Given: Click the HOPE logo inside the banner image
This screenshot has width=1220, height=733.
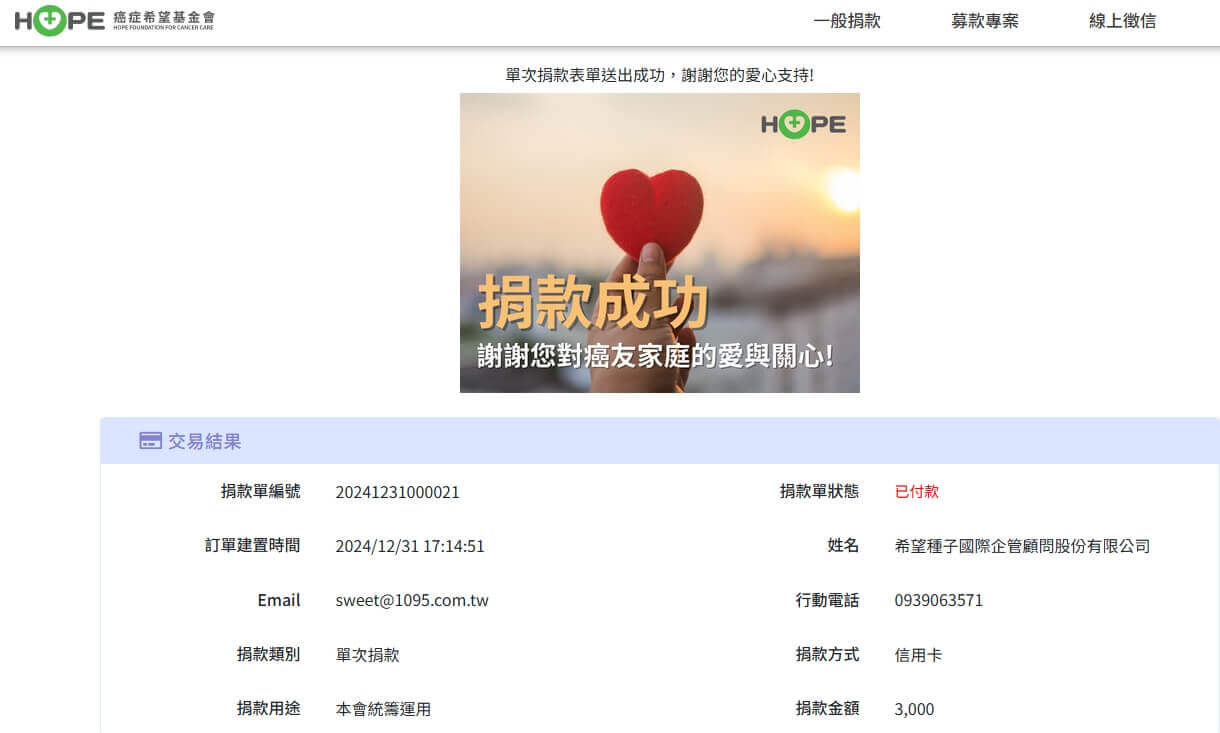Looking at the screenshot, I should tap(803, 125).
